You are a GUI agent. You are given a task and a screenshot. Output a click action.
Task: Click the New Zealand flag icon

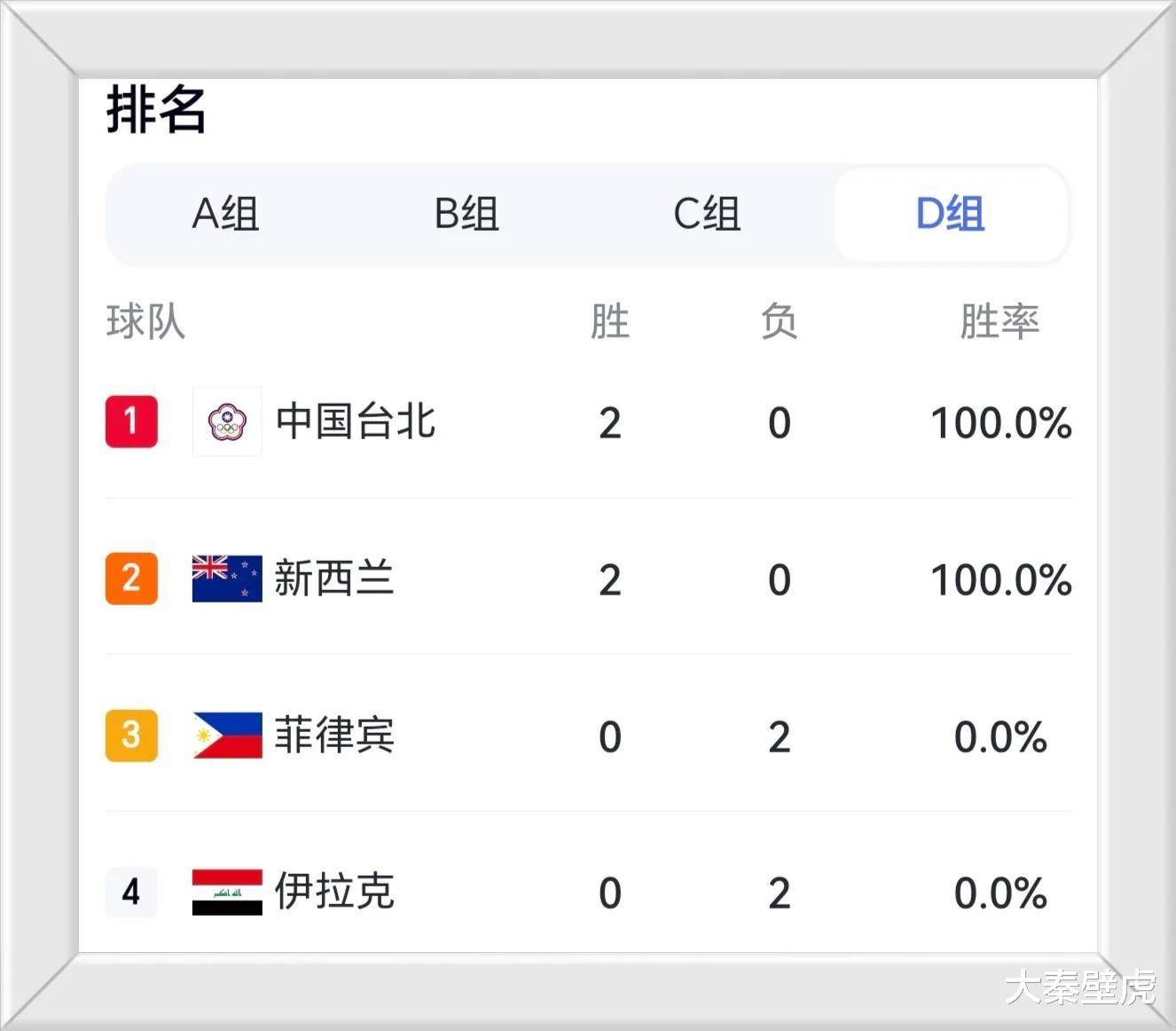224,578
